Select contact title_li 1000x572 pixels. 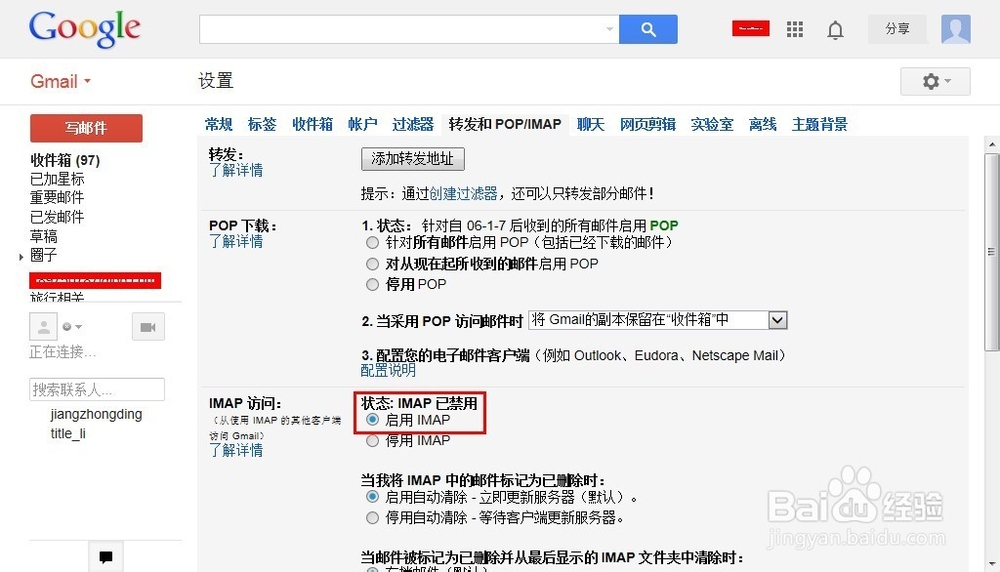point(68,434)
